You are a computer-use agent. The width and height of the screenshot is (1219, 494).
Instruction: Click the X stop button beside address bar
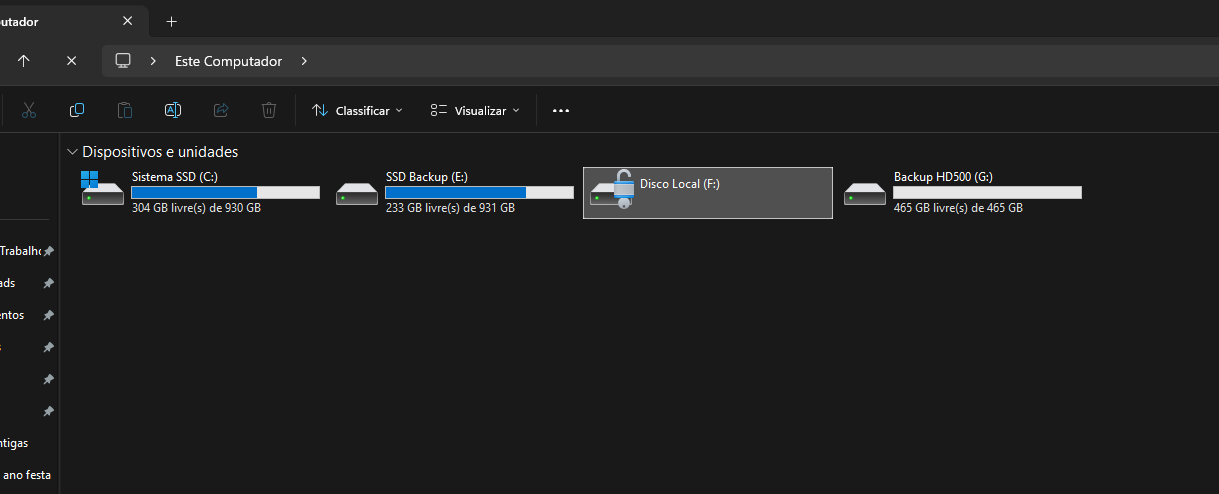tap(72, 61)
